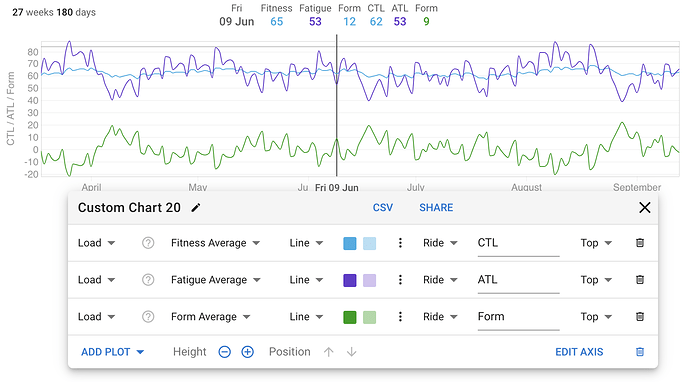Pick the light purple secondary color for ATL

tap(370, 280)
